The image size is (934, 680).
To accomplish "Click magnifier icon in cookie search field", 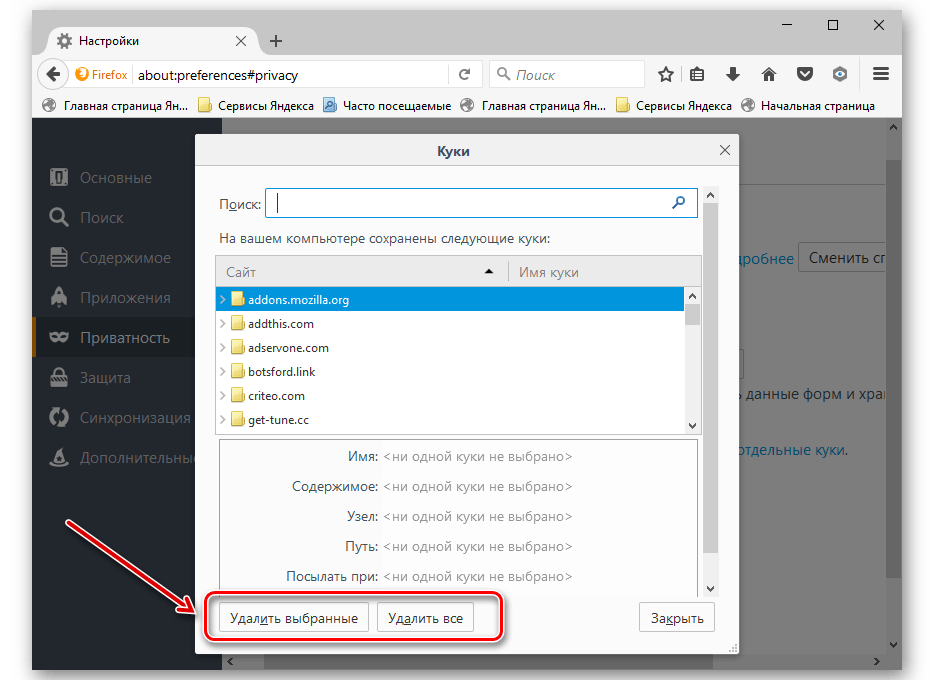I will tap(679, 203).
